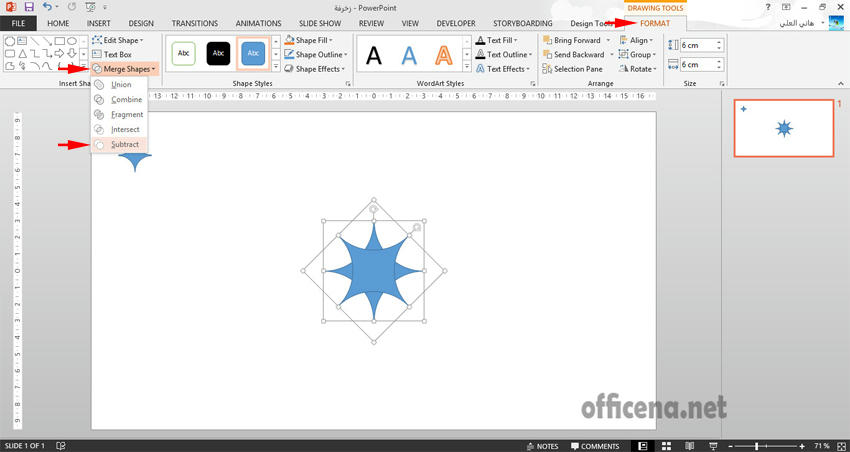The width and height of the screenshot is (850, 452).
Task: Toggle the Comments pane
Action: (594, 446)
